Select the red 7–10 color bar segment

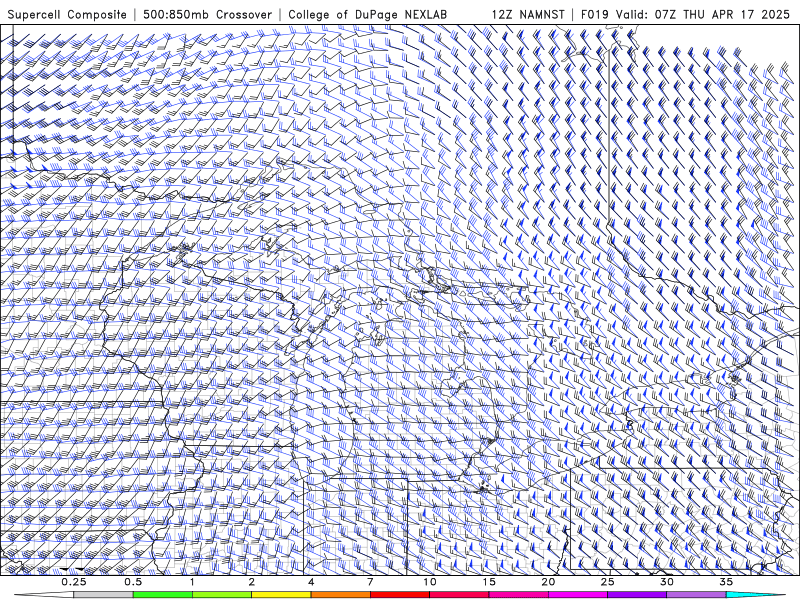(400, 595)
